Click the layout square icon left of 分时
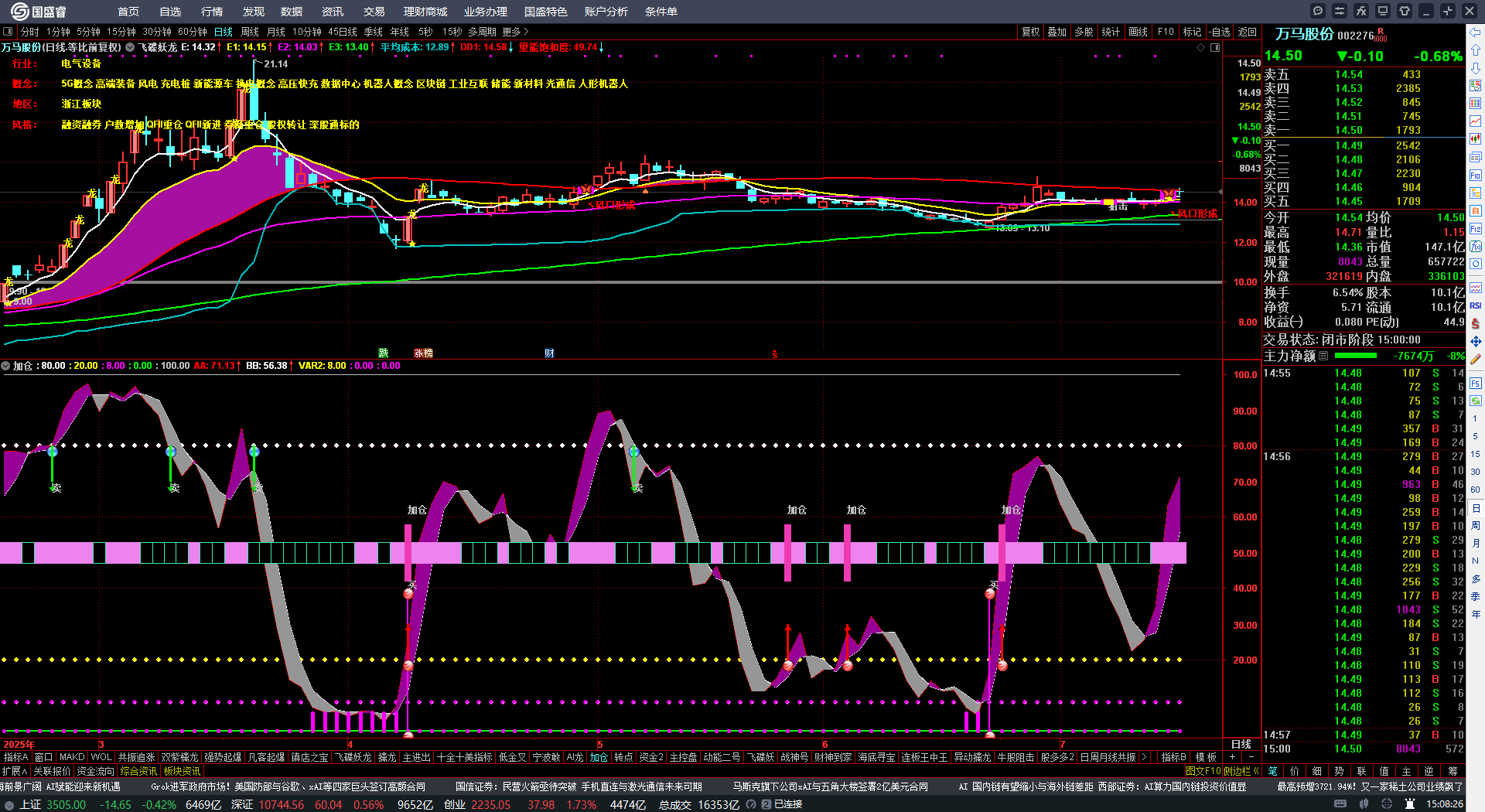Screen dimensions: 1485x812 pyautogui.click(x=8, y=32)
